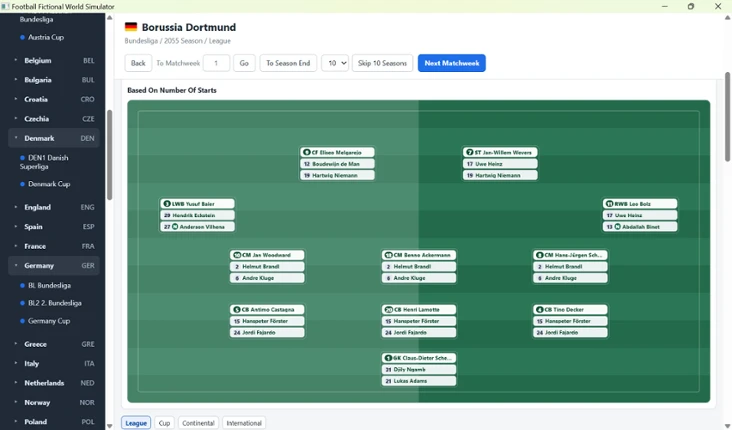Click Skip 10 Seasons button
This screenshot has height=430, width=732.
pyautogui.click(x=382, y=63)
